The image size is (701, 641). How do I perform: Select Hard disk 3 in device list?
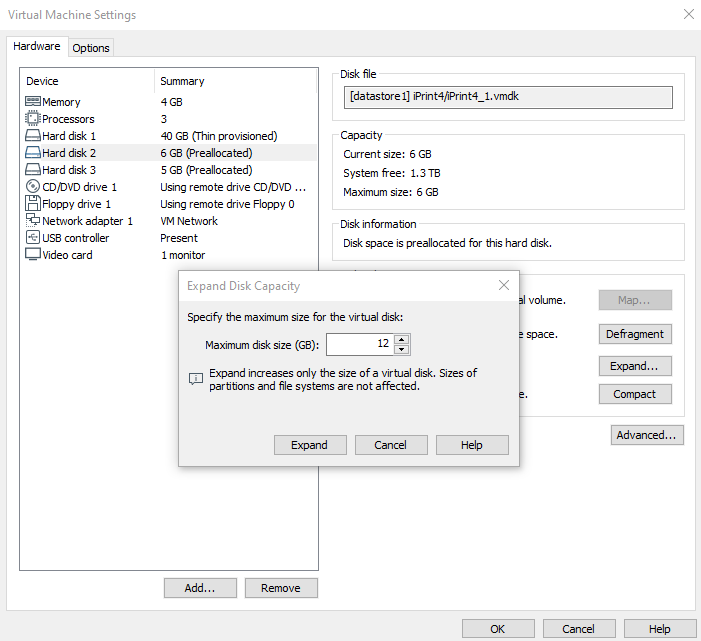tap(69, 170)
